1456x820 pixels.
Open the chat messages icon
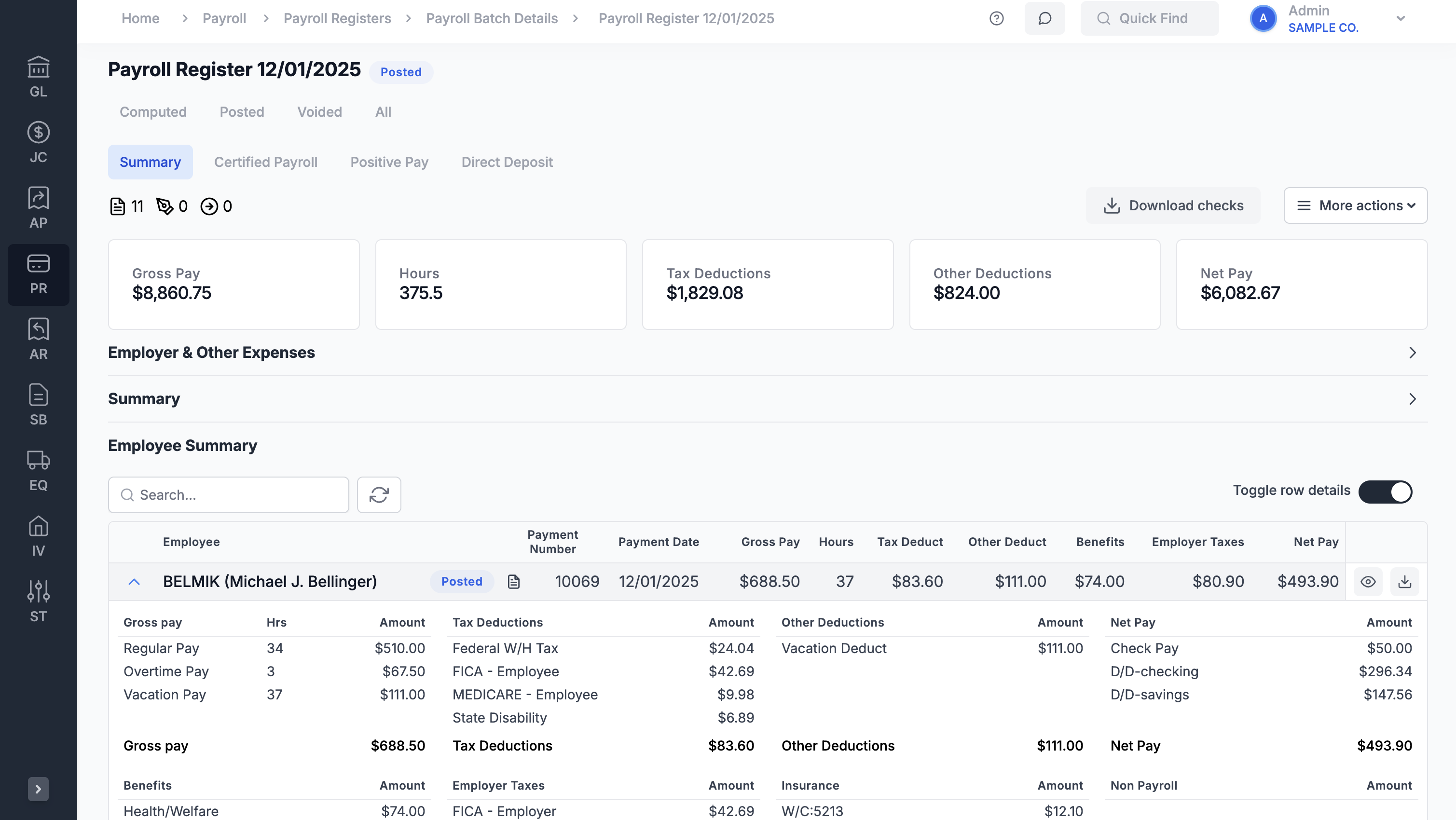click(x=1044, y=19)
